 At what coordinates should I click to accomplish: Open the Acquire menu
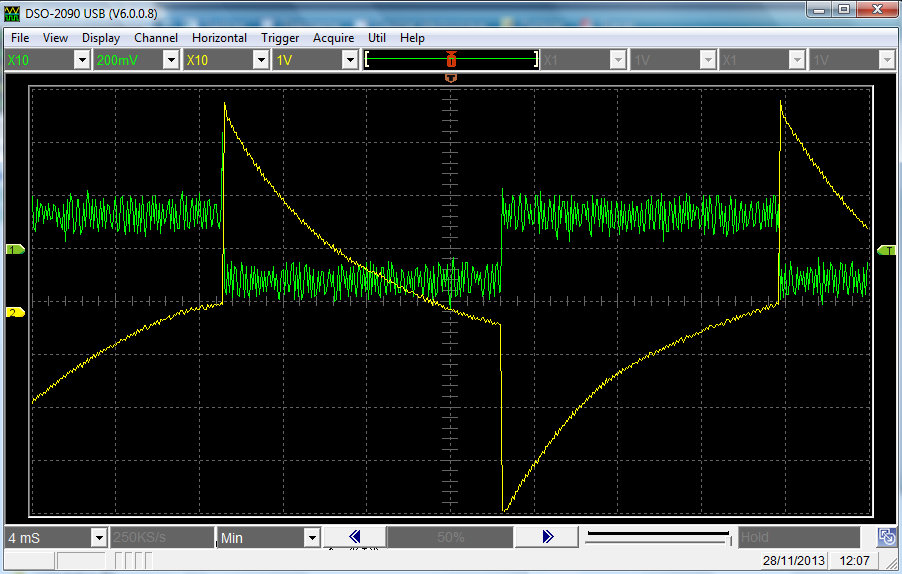tap(333, 37)
